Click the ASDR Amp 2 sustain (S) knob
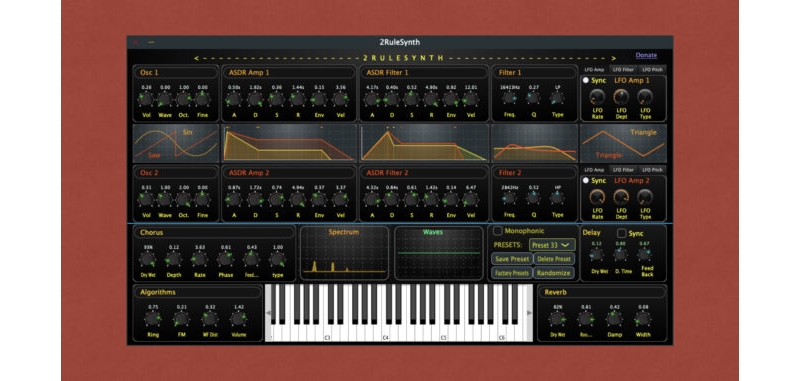This screenshot has height=381, width=800. pyautogui.click(x=276, y=199)
